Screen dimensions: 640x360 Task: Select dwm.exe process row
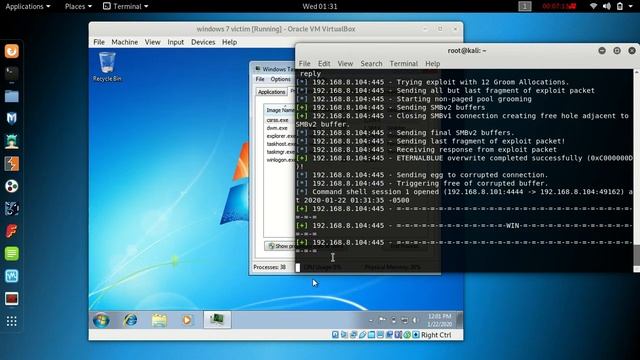click(x=280, y=128)
